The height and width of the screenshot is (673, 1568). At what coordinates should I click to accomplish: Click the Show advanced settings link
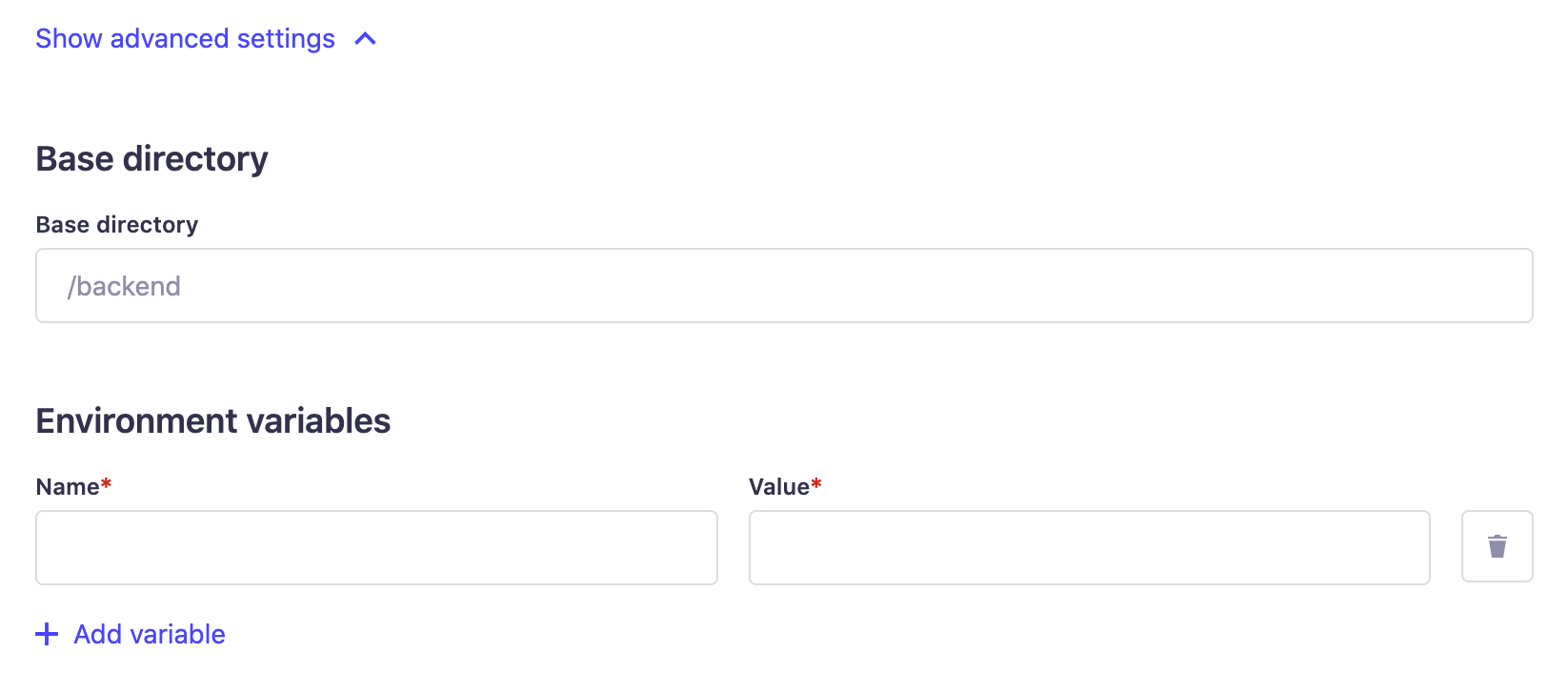coord(184,39)
